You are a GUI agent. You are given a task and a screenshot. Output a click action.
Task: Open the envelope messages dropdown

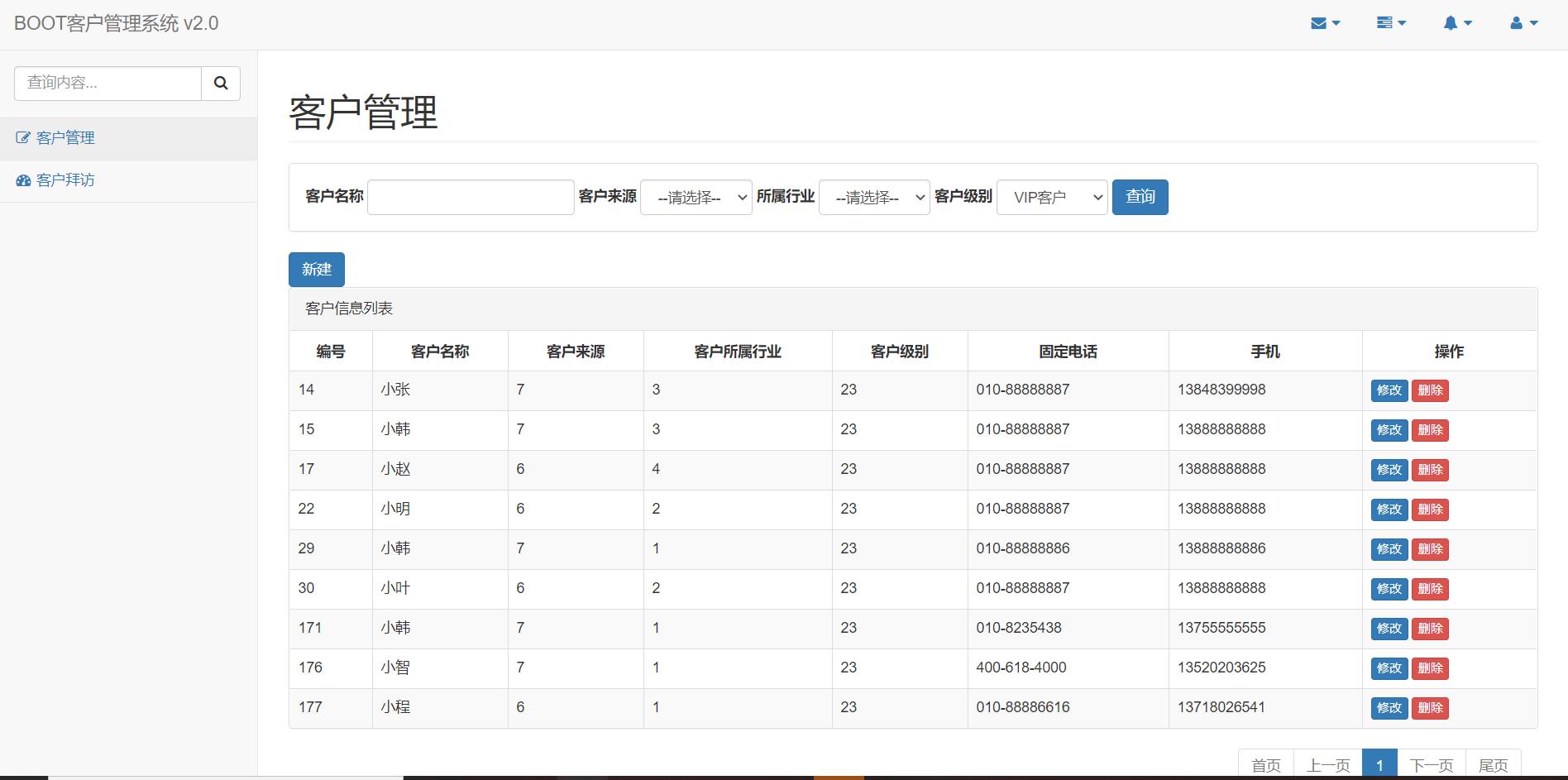(x=1325, y=23)
